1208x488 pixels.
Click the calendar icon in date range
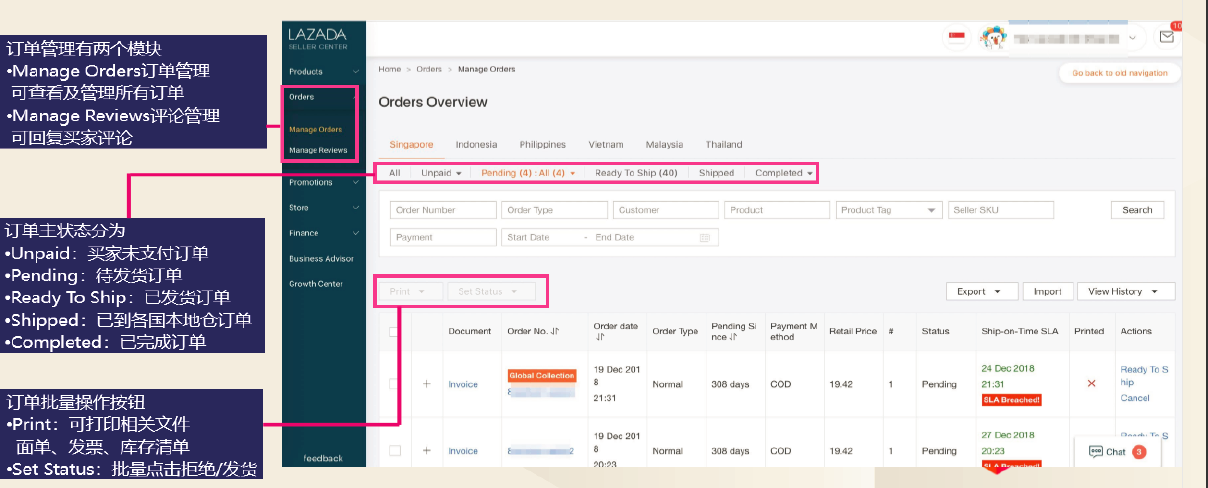pyautogui.click(x=705, y=238)
